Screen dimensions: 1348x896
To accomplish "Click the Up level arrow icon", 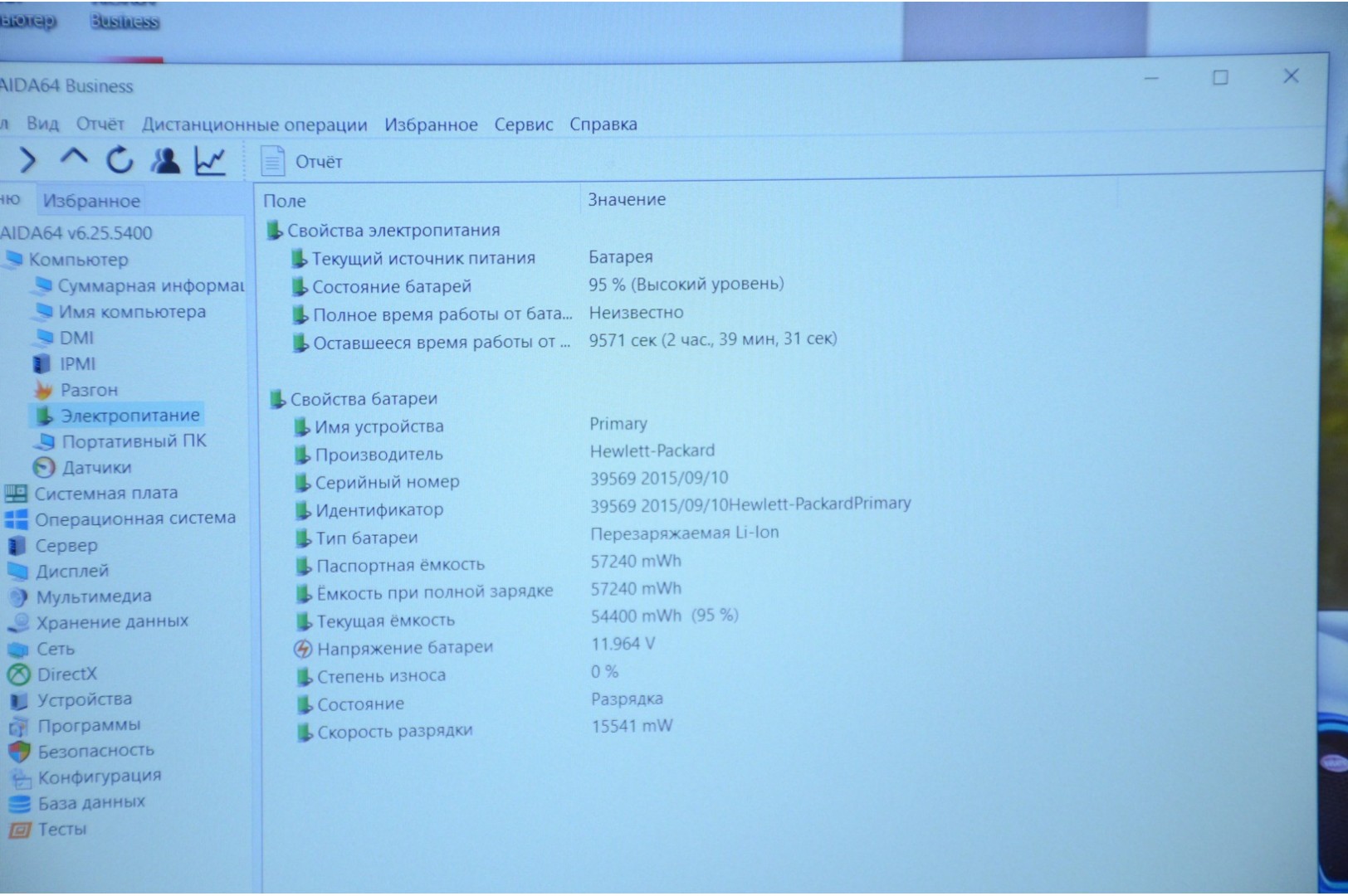I will (x=74, y=158).
